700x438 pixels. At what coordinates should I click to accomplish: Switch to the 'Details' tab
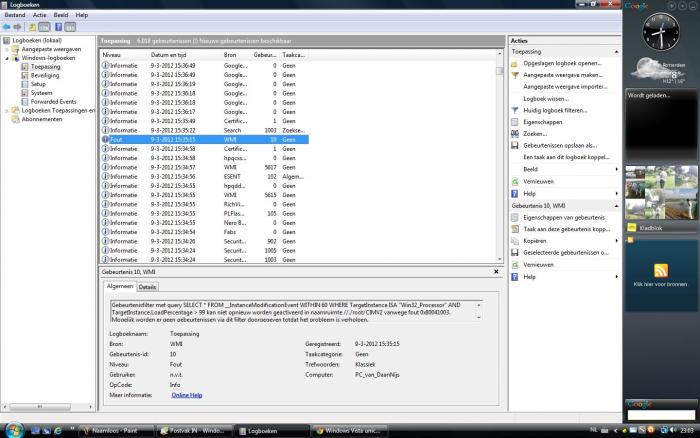(147, 287)
